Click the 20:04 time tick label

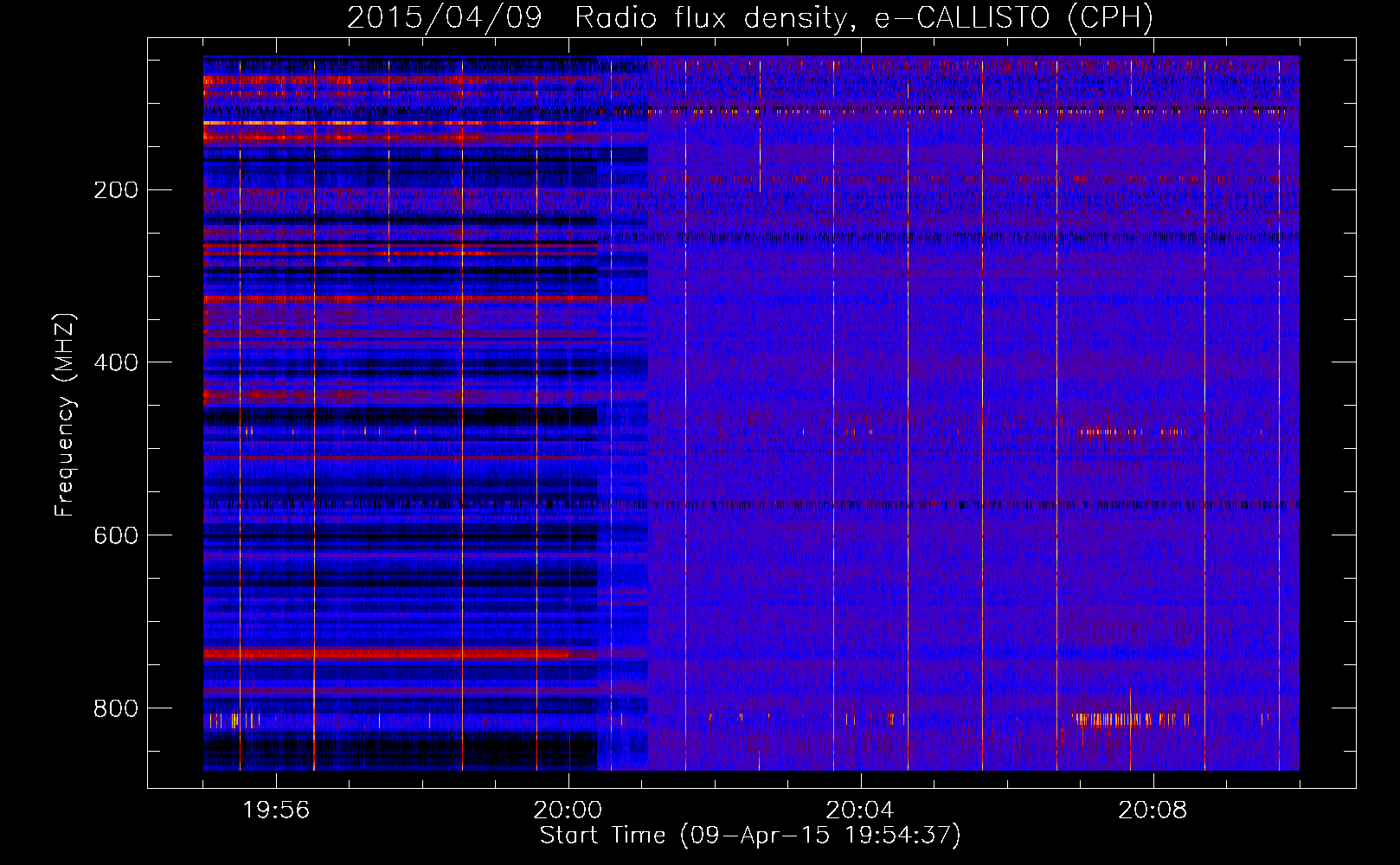[x=860, y=811]
